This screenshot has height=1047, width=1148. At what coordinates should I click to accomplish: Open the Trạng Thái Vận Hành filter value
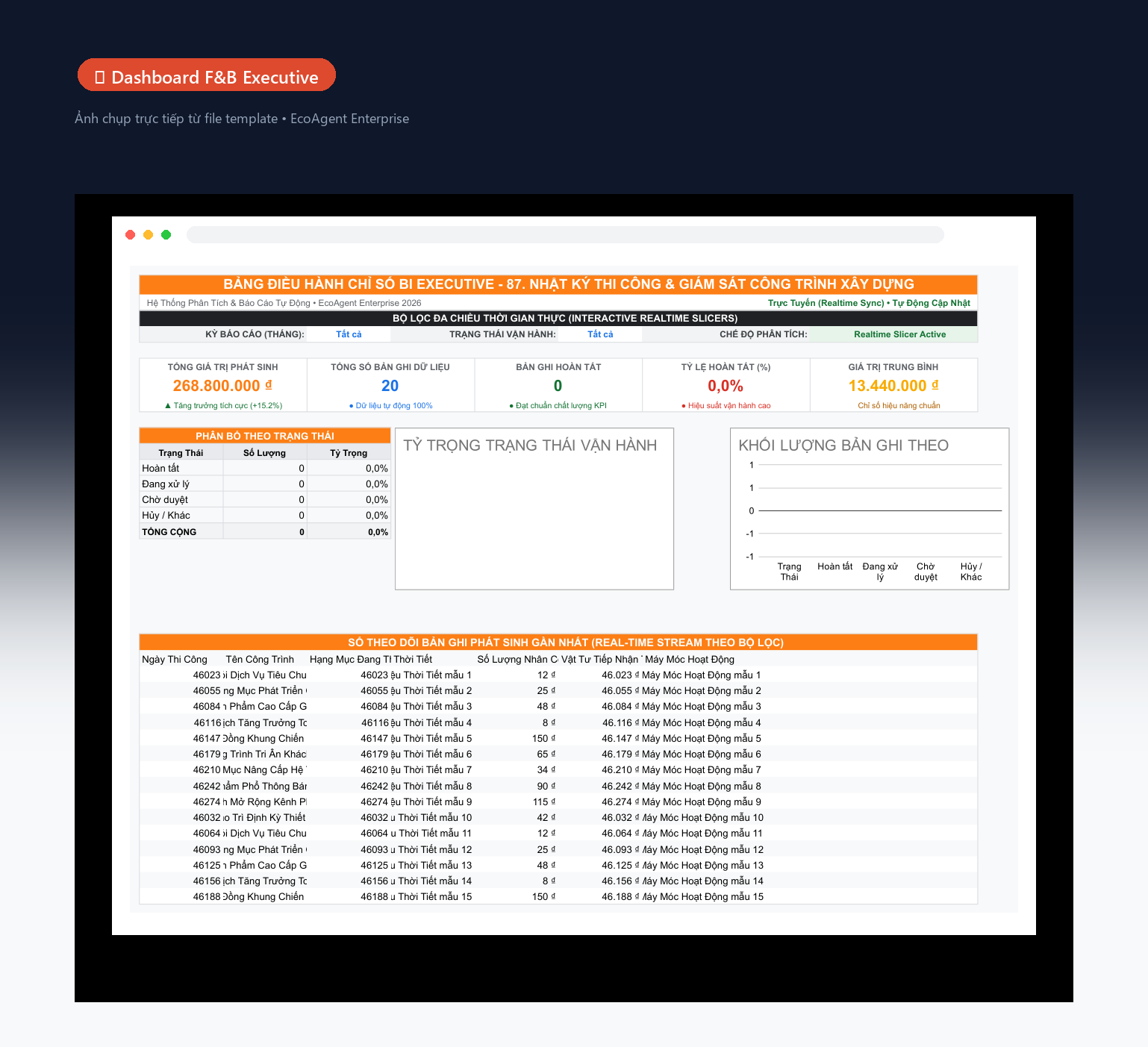point(600,334)
